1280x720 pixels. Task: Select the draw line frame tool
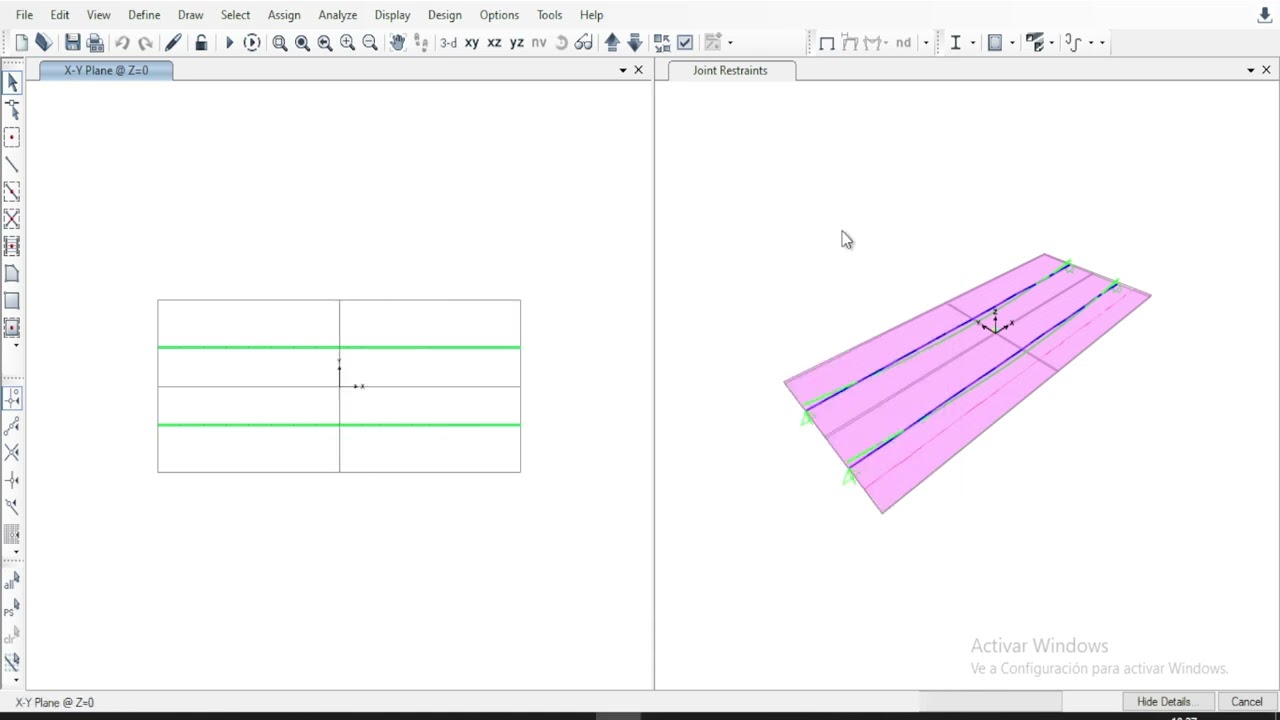tap(12, 164)
